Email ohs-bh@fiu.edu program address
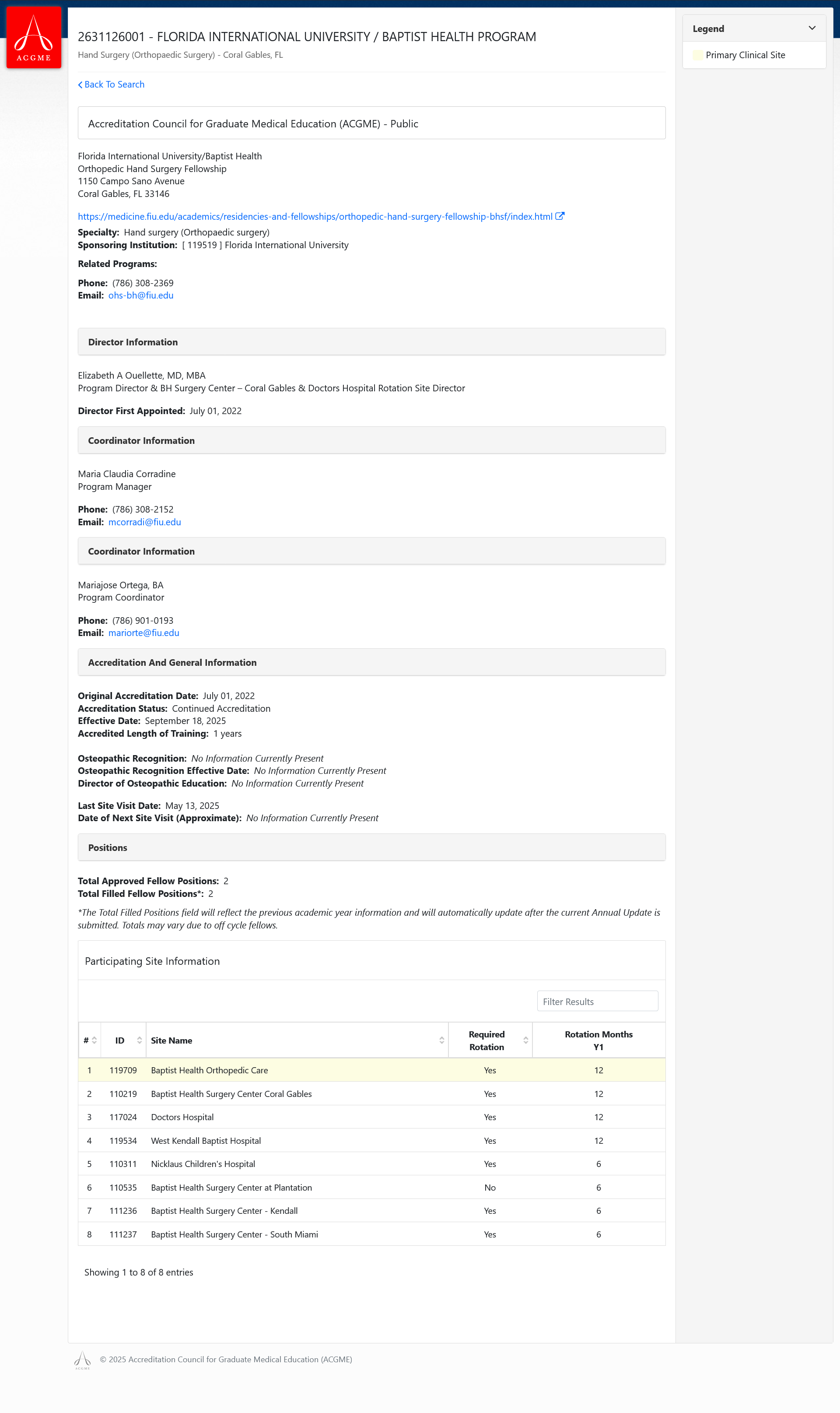Screen dimensions: 840x1413 point(141,295)
